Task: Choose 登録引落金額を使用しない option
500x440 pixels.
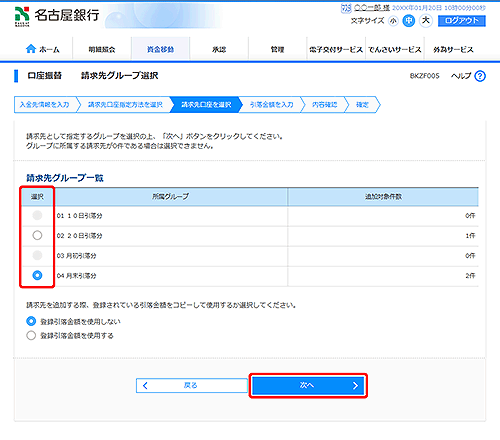Action: 31,321
